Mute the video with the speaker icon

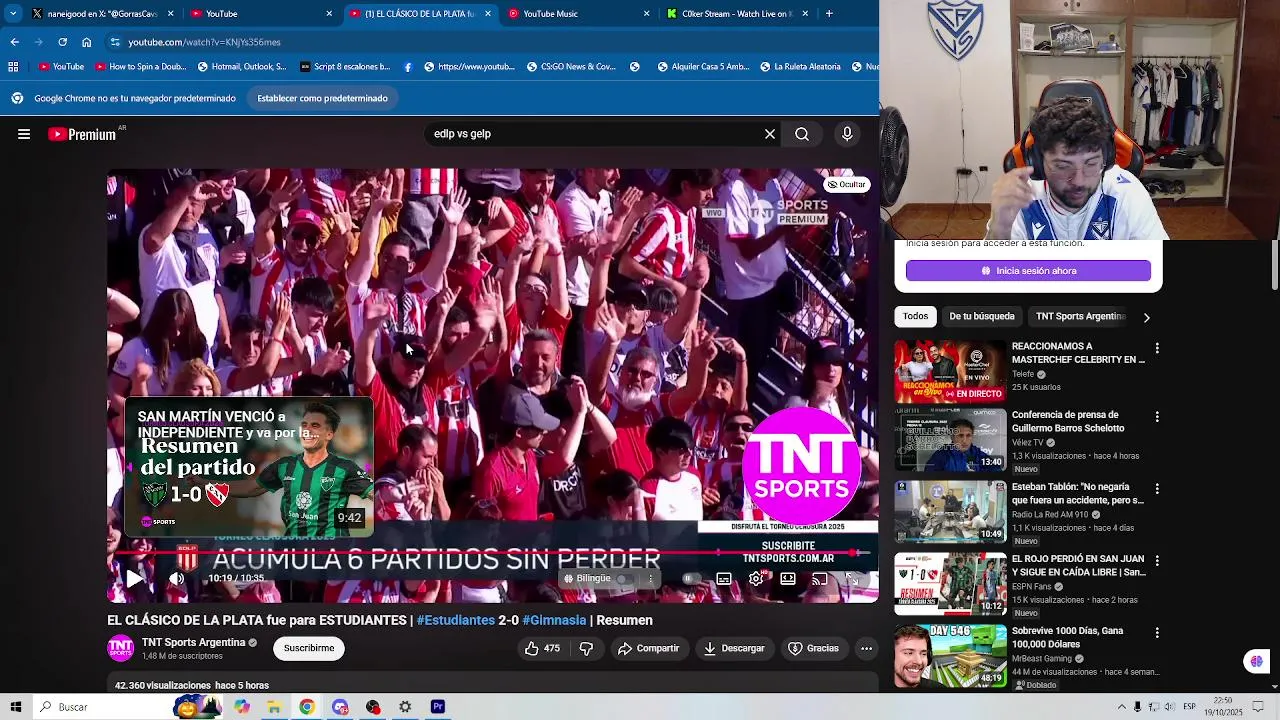pyautogui.click(x=177, y=578)
